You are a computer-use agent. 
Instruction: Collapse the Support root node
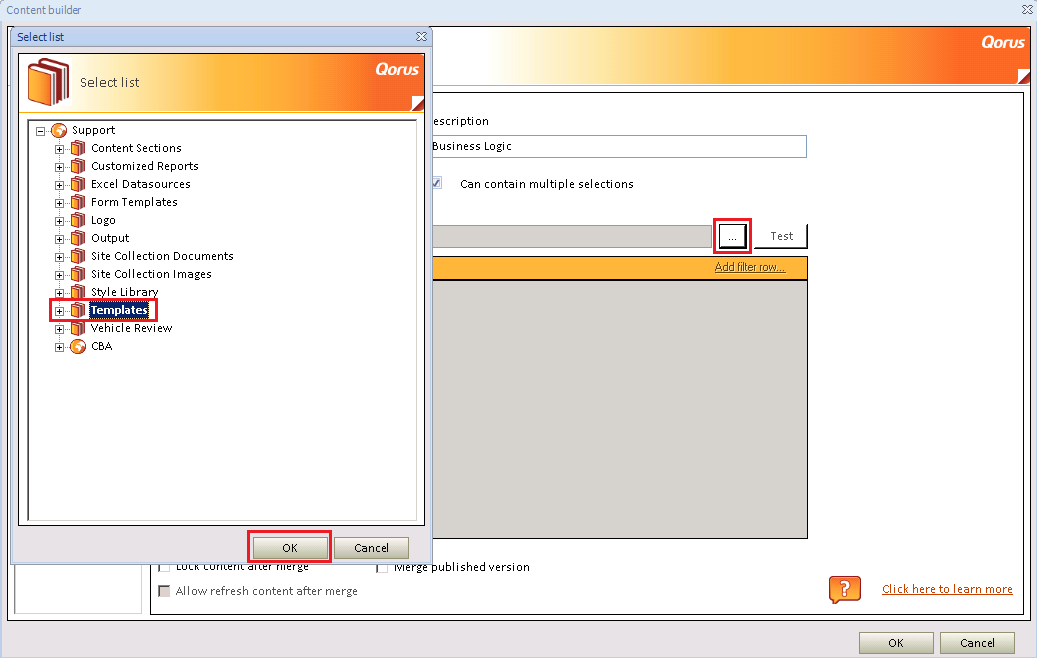point(40,131)
